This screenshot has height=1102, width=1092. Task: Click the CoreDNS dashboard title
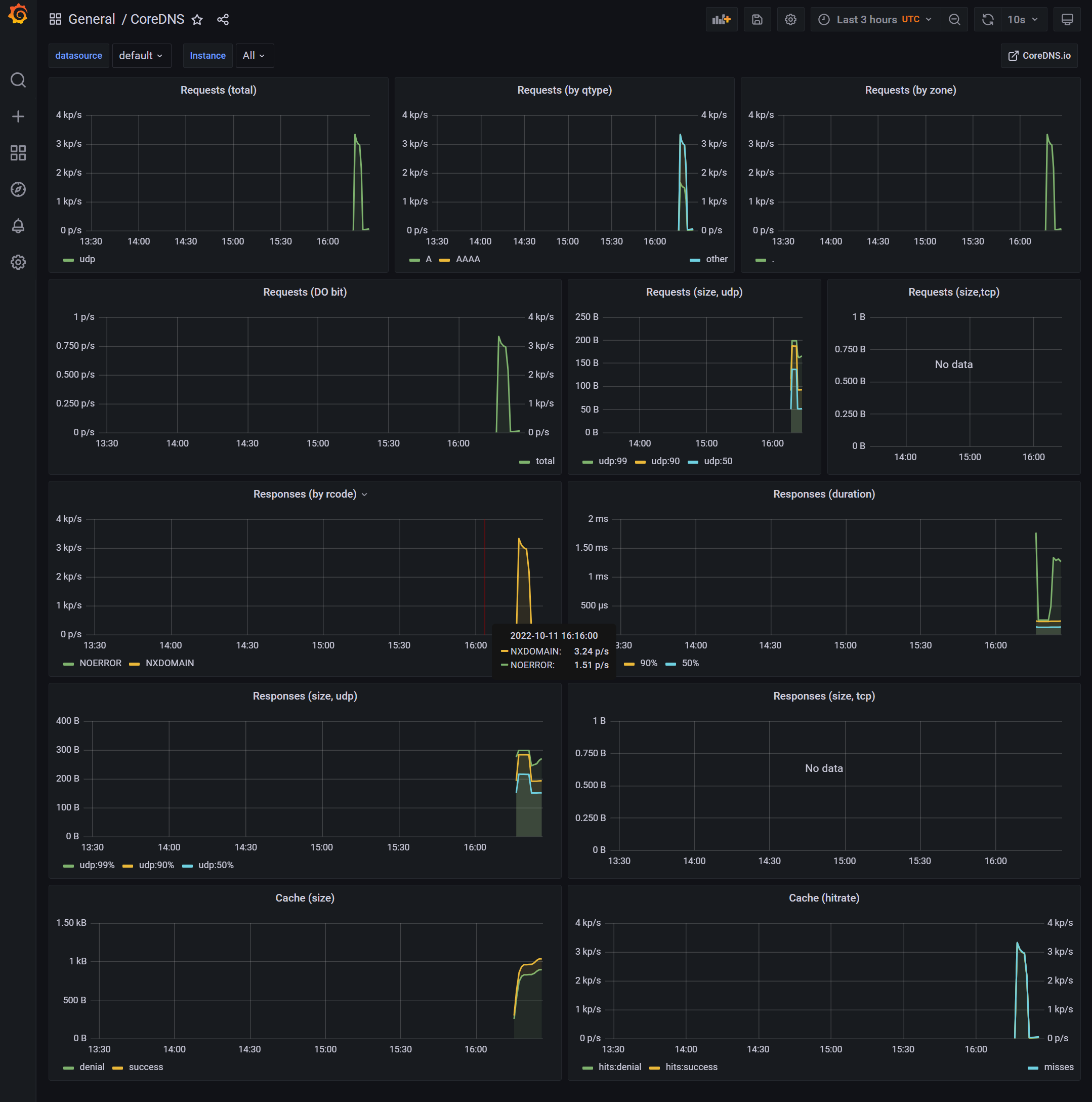point(157,19)
